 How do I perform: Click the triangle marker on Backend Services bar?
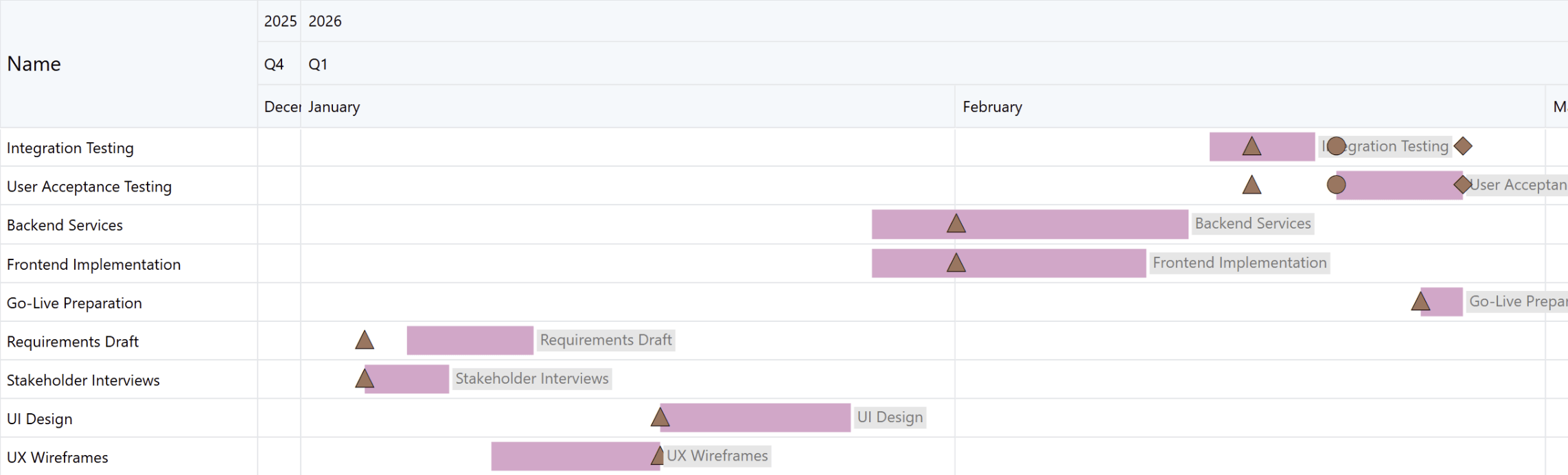click(x=956, y=224)
